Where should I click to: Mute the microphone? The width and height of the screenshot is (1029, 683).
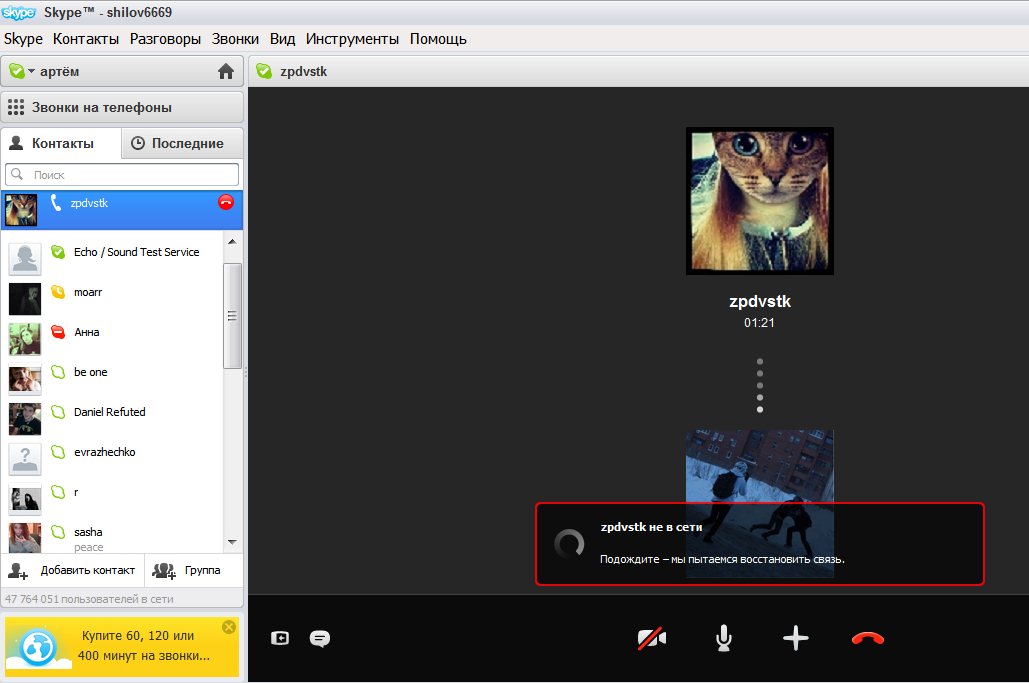724,638
